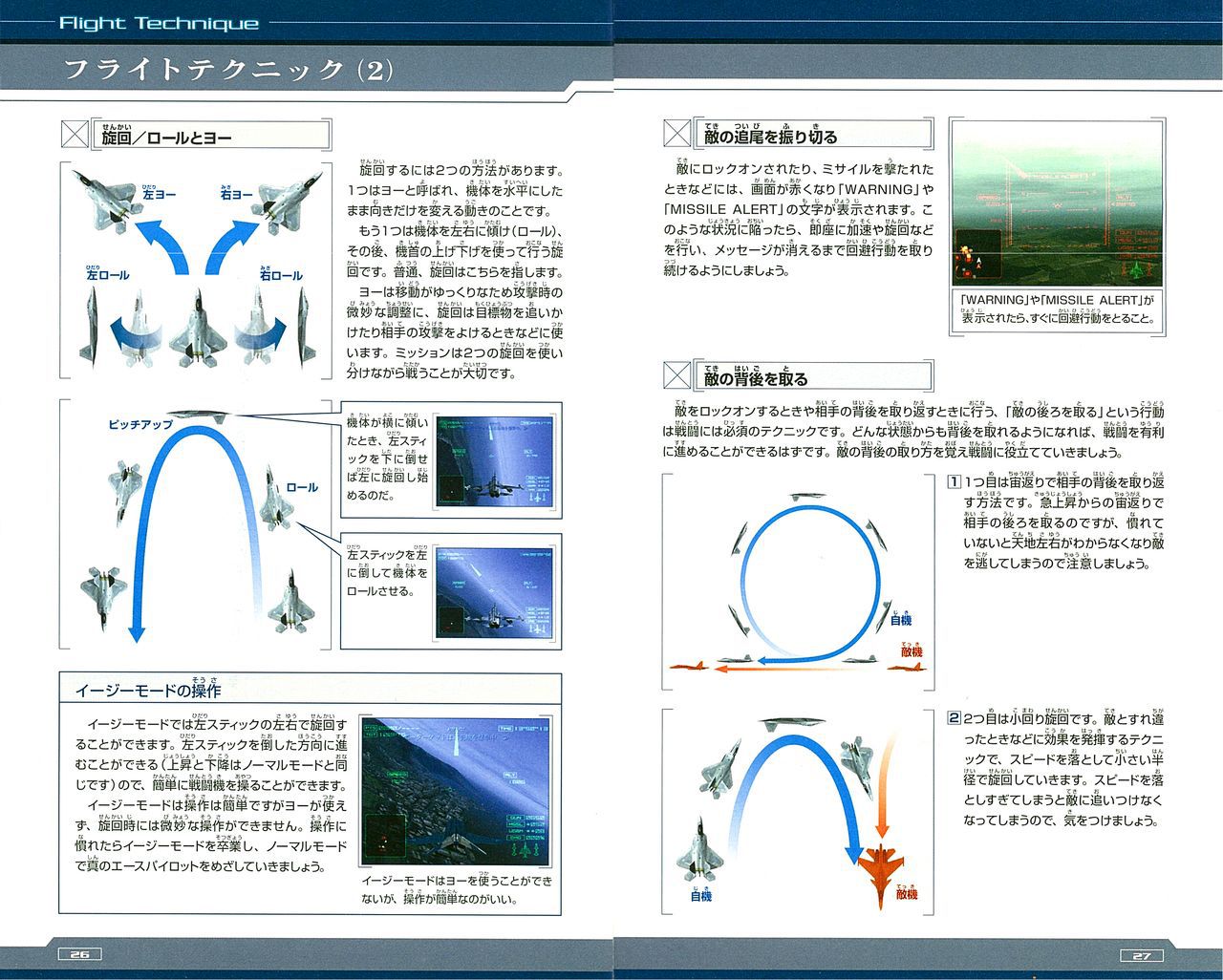Click the crossed-box icon beside 敵の追尾を振り切る heading
This screenshot has height=980, width=1223.
677,134
